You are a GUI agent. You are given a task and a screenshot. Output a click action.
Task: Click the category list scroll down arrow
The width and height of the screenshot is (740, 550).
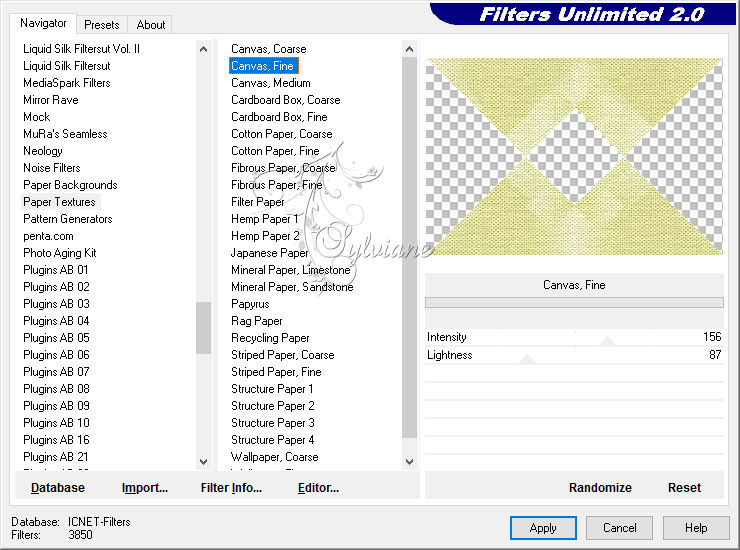(x=203, y=462)
